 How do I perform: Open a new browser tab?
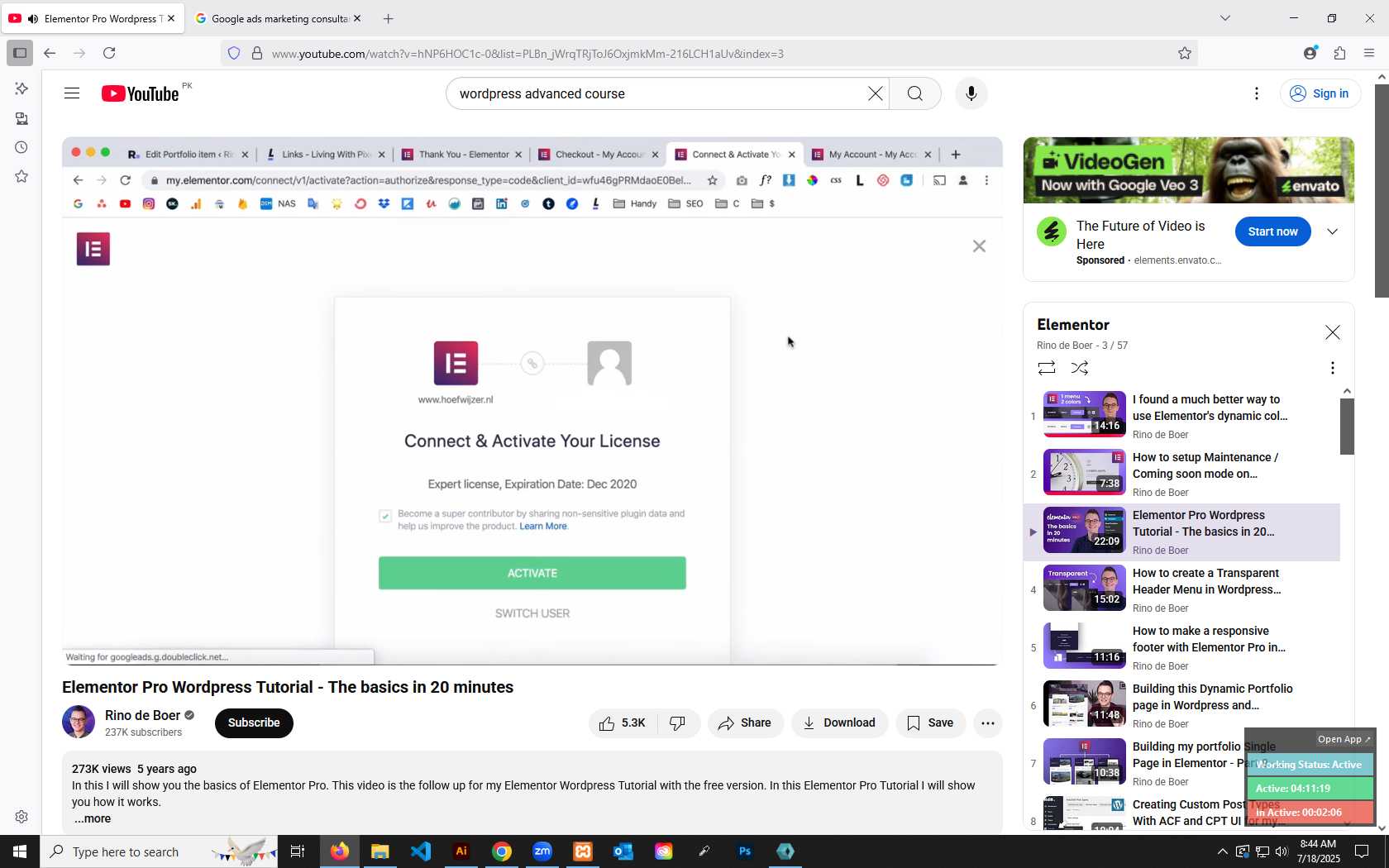[x=389, y=18]
